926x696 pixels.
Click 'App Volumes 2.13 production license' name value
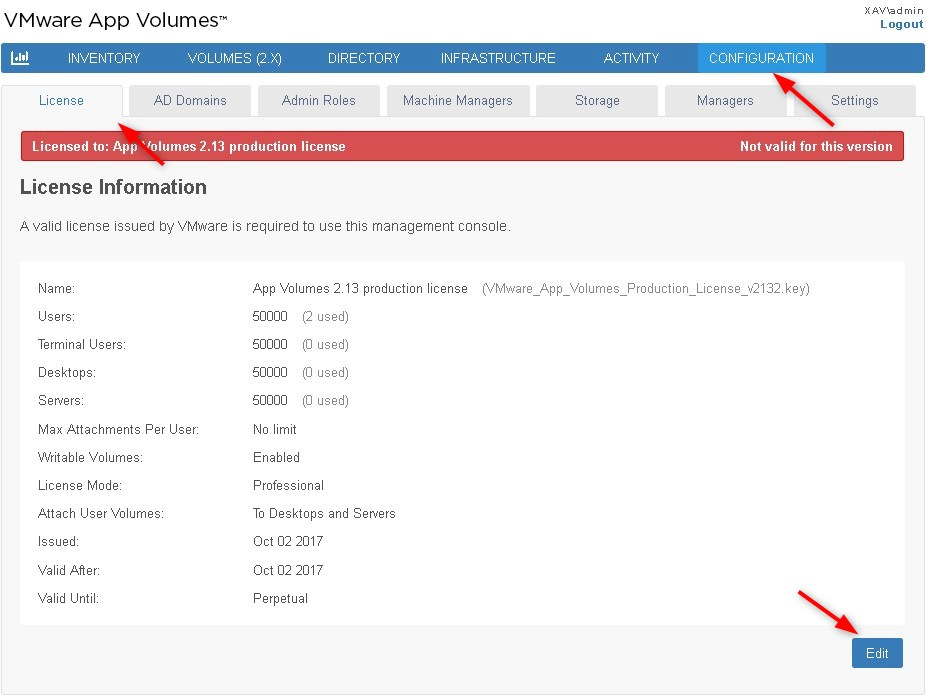point(360,289)
